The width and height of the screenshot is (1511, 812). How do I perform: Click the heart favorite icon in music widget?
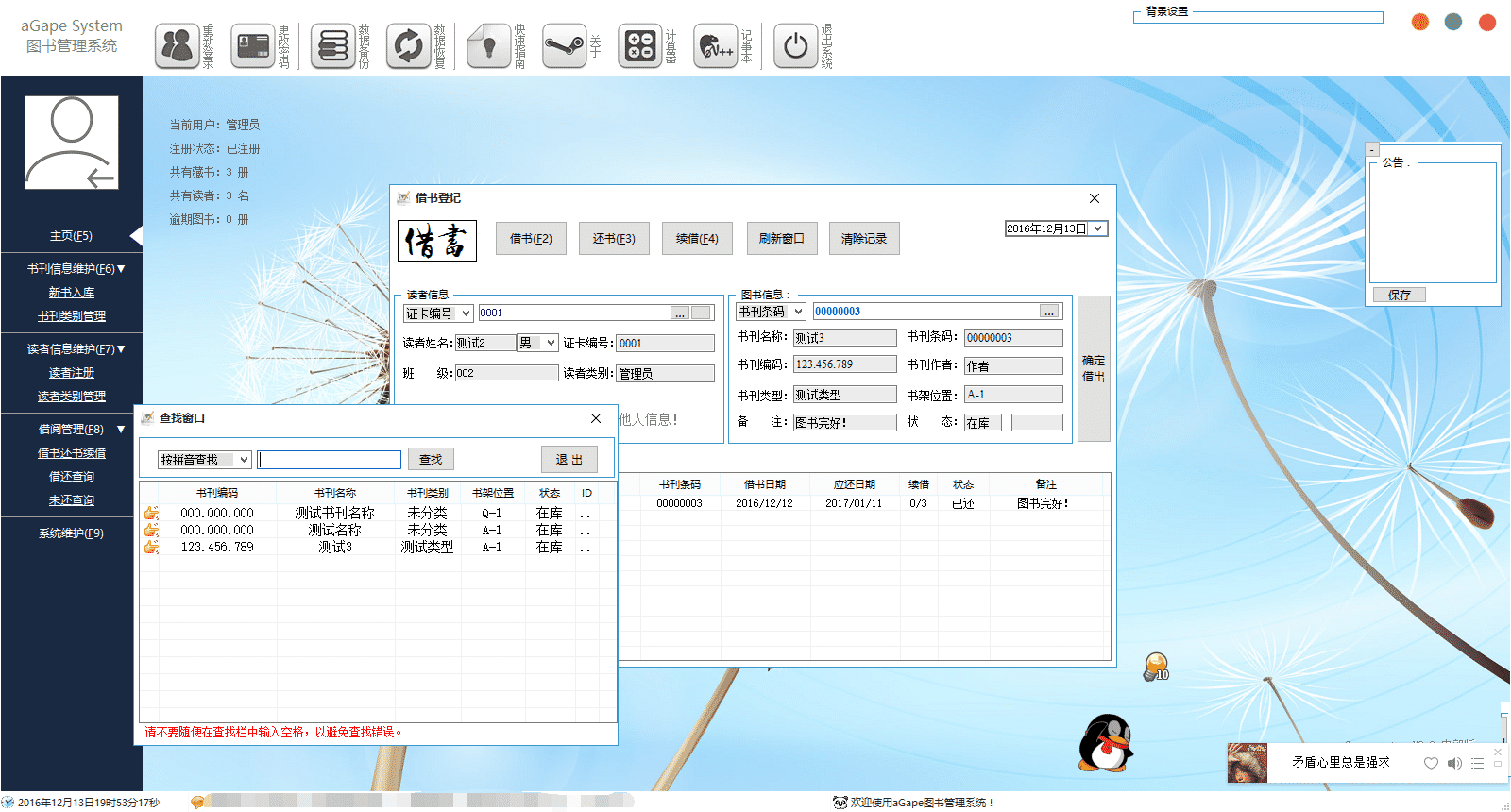(1431, 763)
